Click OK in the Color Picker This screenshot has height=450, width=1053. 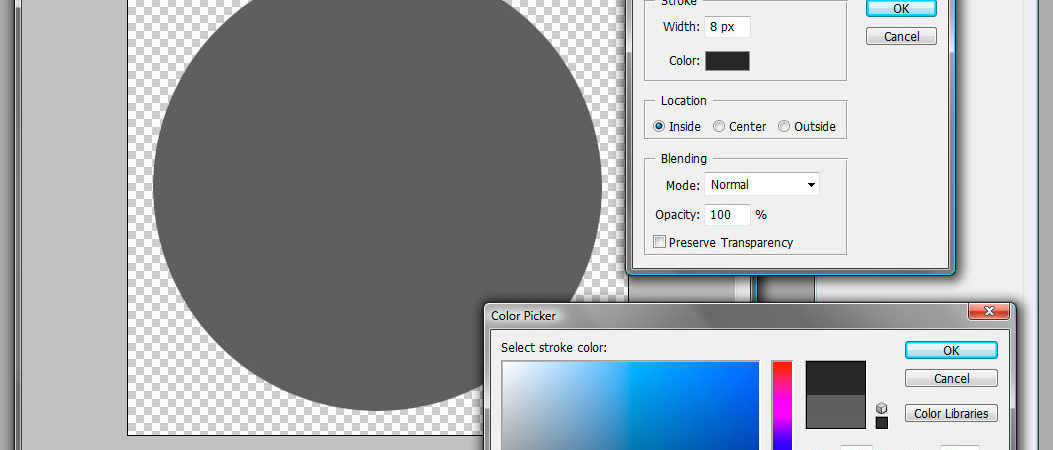click(951, 350)
